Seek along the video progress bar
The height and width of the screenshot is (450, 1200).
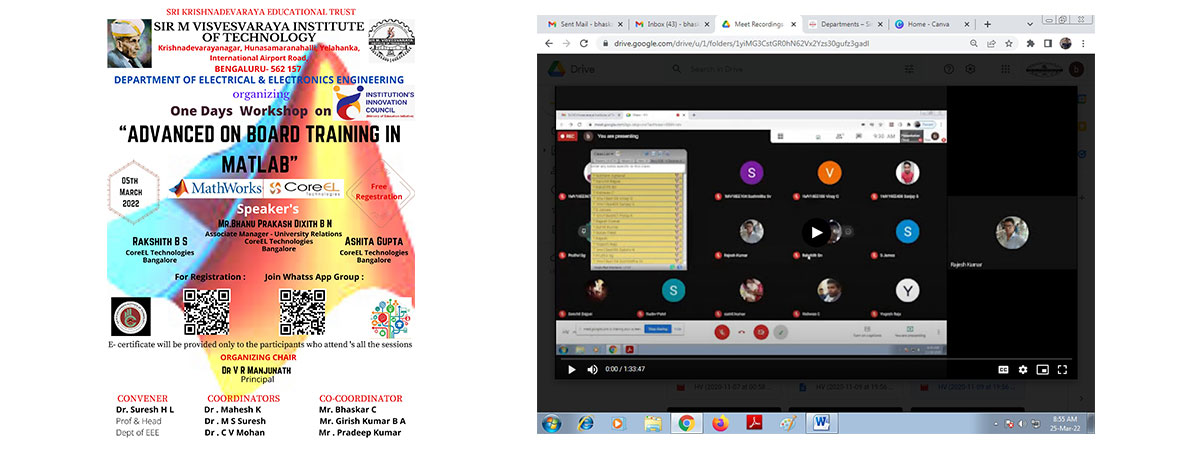click(x=816, y=357)
